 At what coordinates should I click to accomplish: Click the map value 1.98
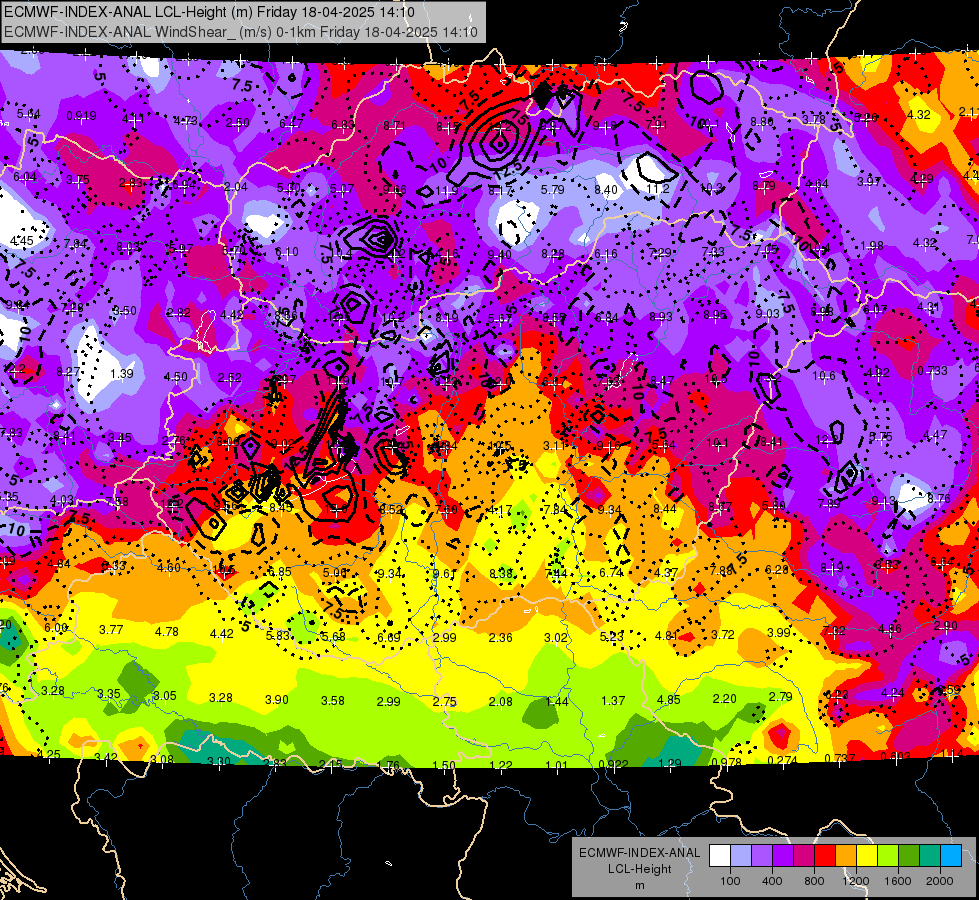(x=872, y=245)
